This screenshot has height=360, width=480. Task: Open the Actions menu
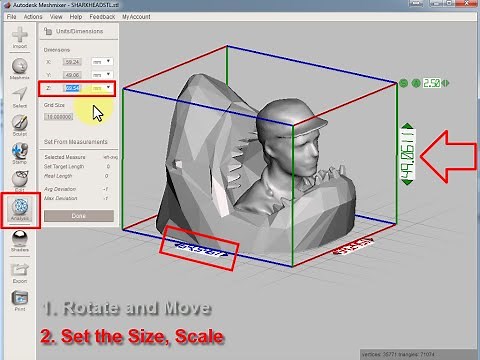pos(33,17)
